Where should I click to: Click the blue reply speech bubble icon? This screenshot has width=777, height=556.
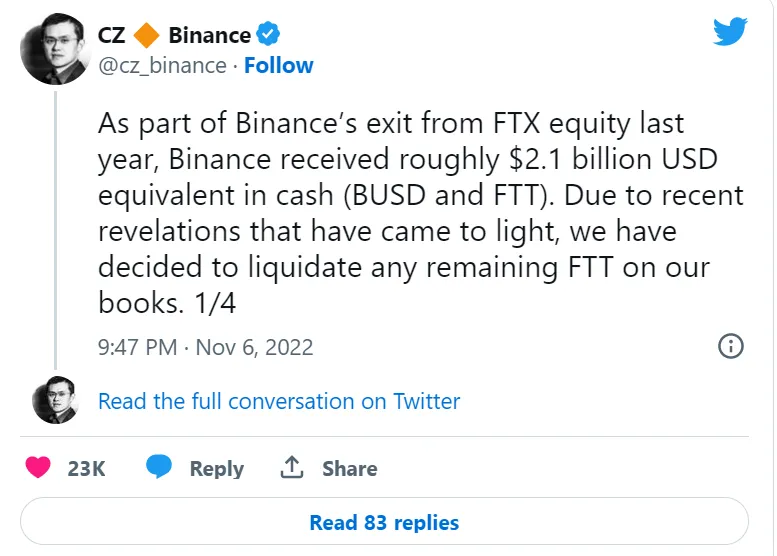click(x=159, y=466)
